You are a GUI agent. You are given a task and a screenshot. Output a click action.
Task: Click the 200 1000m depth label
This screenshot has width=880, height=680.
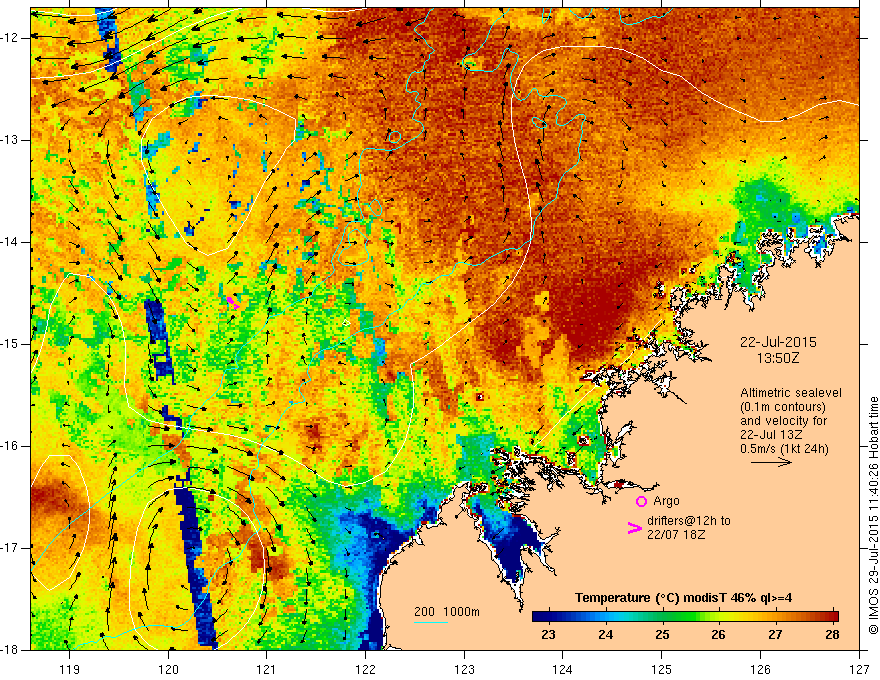click(x=447, y=612)
